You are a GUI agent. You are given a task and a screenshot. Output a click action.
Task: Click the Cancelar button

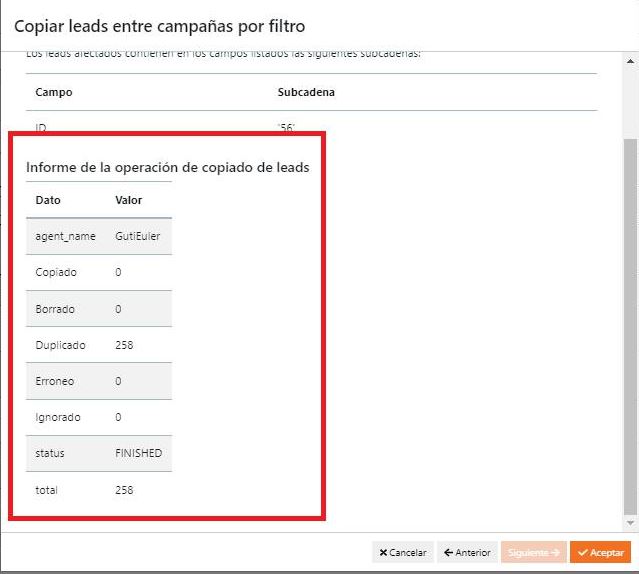(x=403, y=553)
